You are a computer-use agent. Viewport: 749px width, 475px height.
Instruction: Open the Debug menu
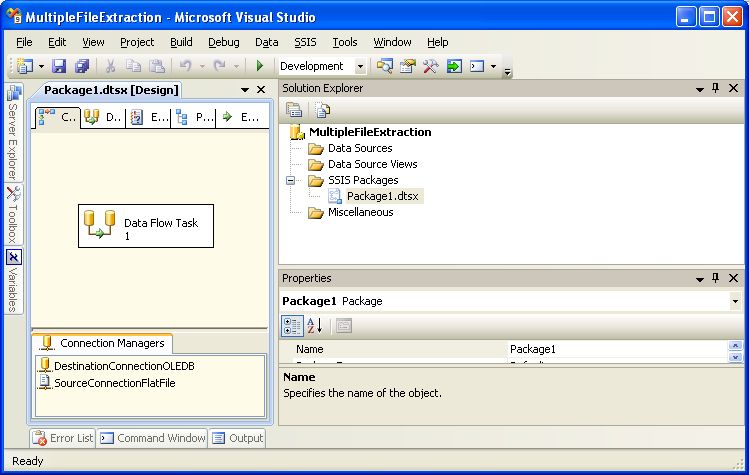224,42
